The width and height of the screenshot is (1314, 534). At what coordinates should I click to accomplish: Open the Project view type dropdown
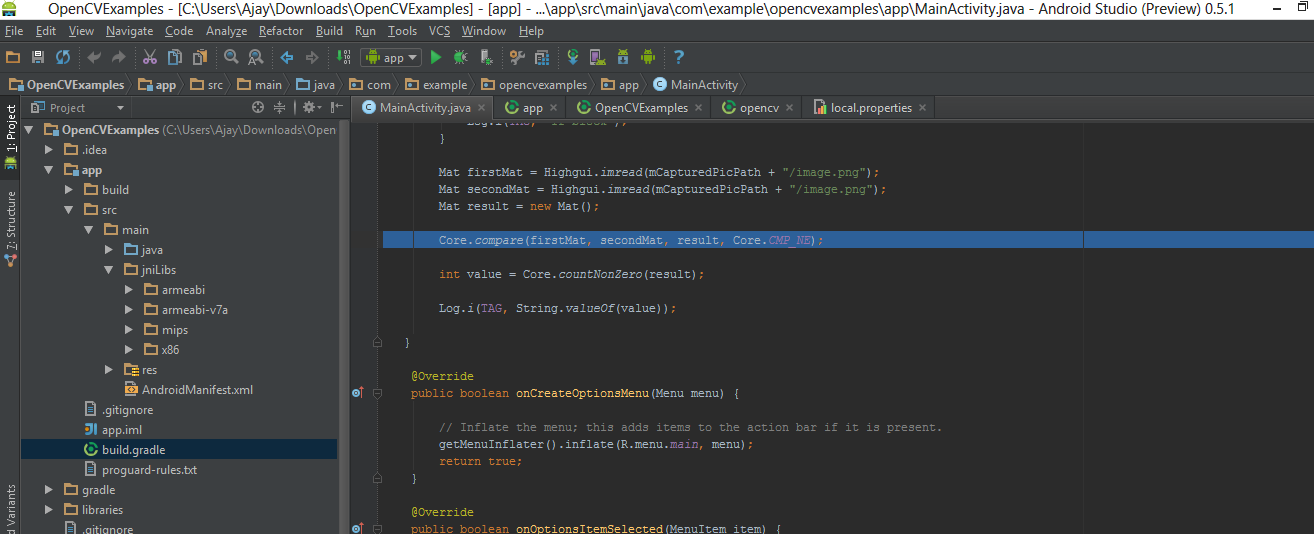point(78,107)
